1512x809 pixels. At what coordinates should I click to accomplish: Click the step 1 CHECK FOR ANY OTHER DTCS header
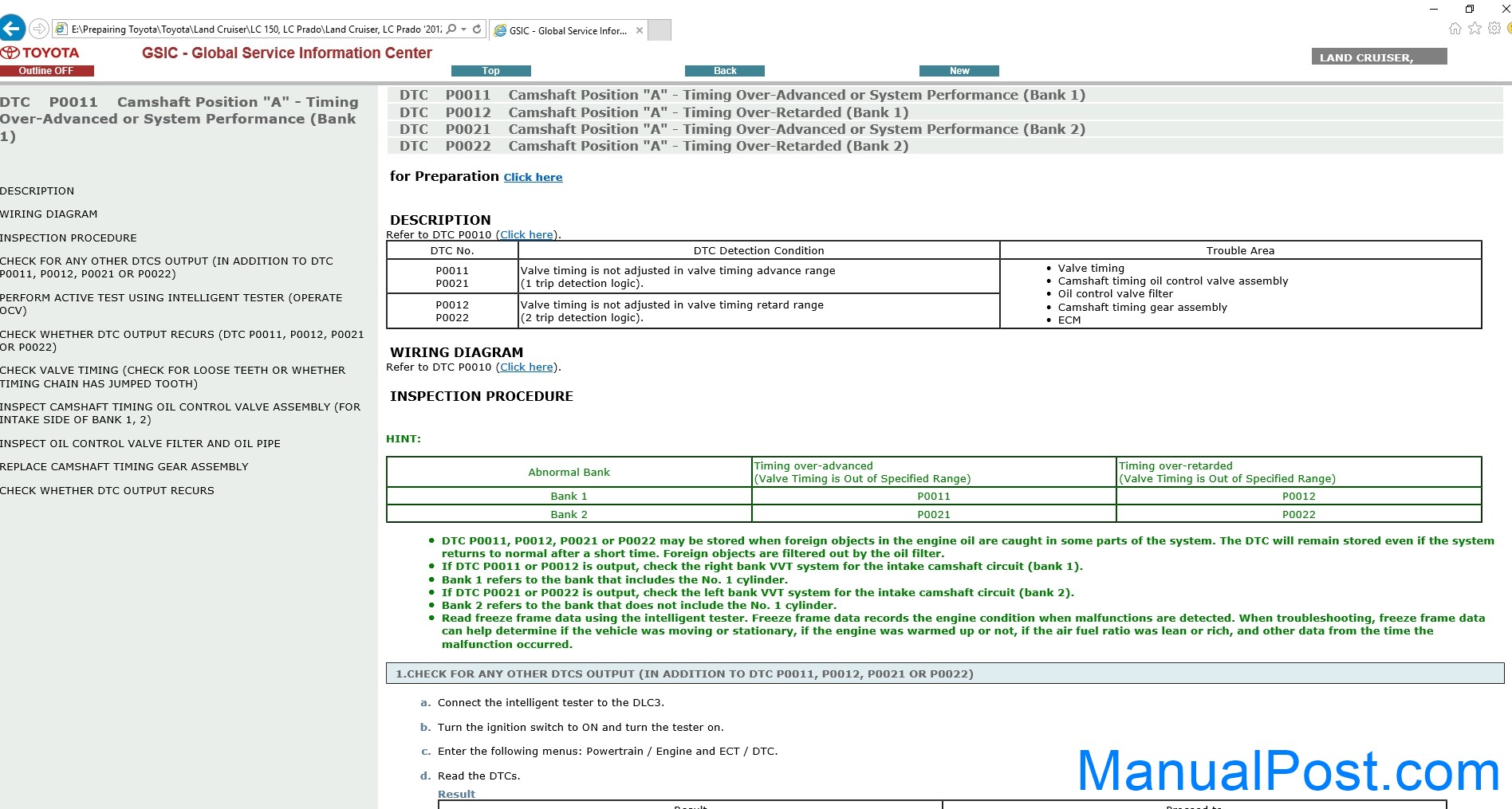[x=945, y=674]
